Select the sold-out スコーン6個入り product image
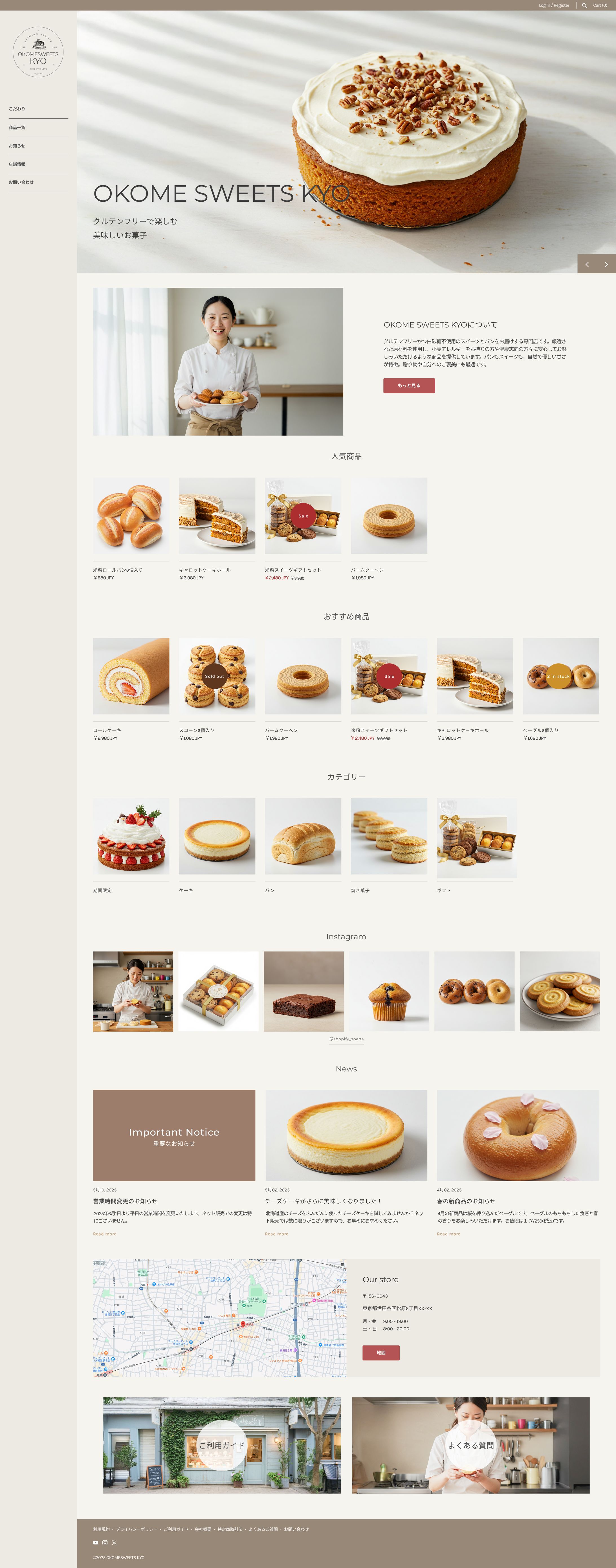 pos(217,676)
